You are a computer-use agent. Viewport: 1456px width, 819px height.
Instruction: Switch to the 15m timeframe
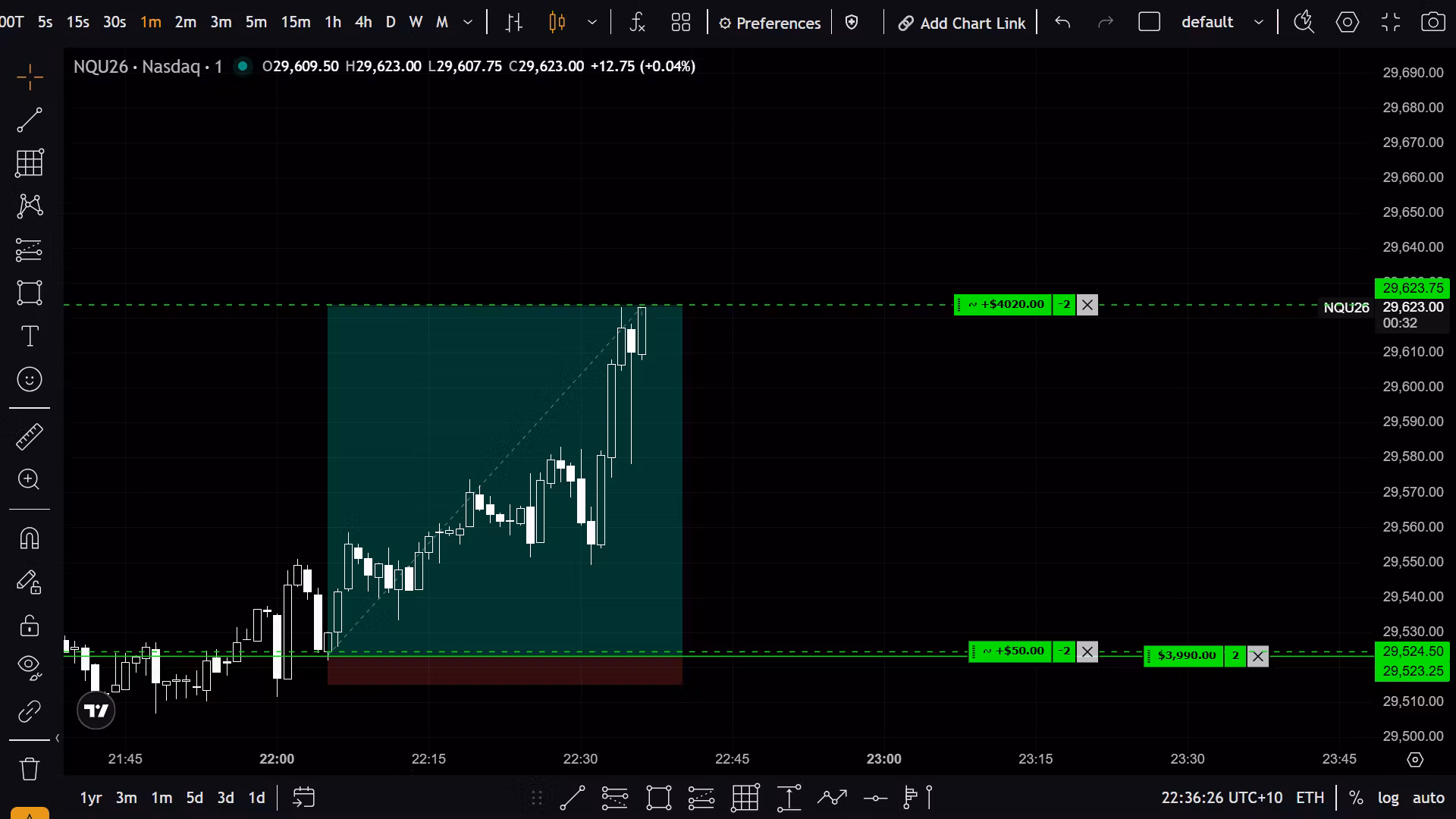[x=295, y=22]
